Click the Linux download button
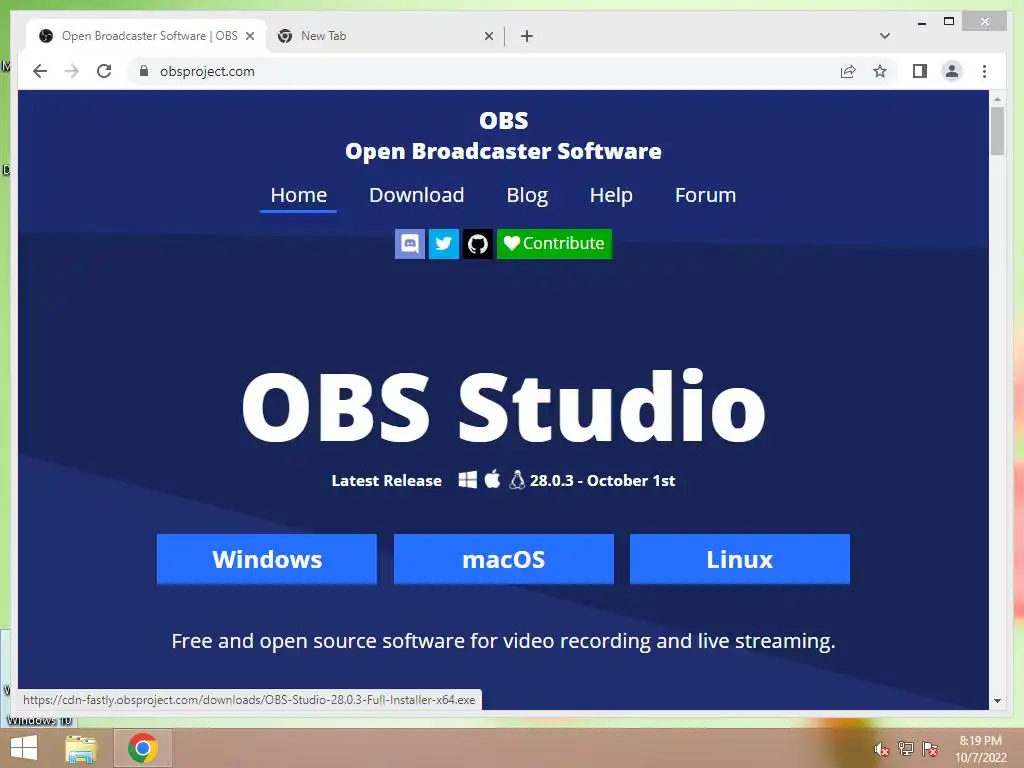 click(x=740, y=559)
